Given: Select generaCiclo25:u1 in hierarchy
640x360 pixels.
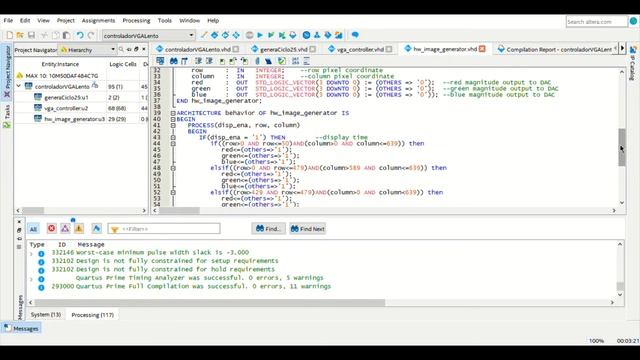Looking at the screenshot, I should coord(66,97).
